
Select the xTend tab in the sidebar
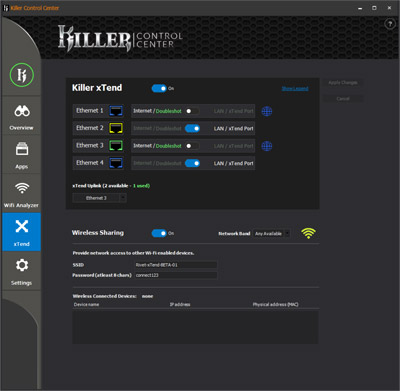click(21, 232)
